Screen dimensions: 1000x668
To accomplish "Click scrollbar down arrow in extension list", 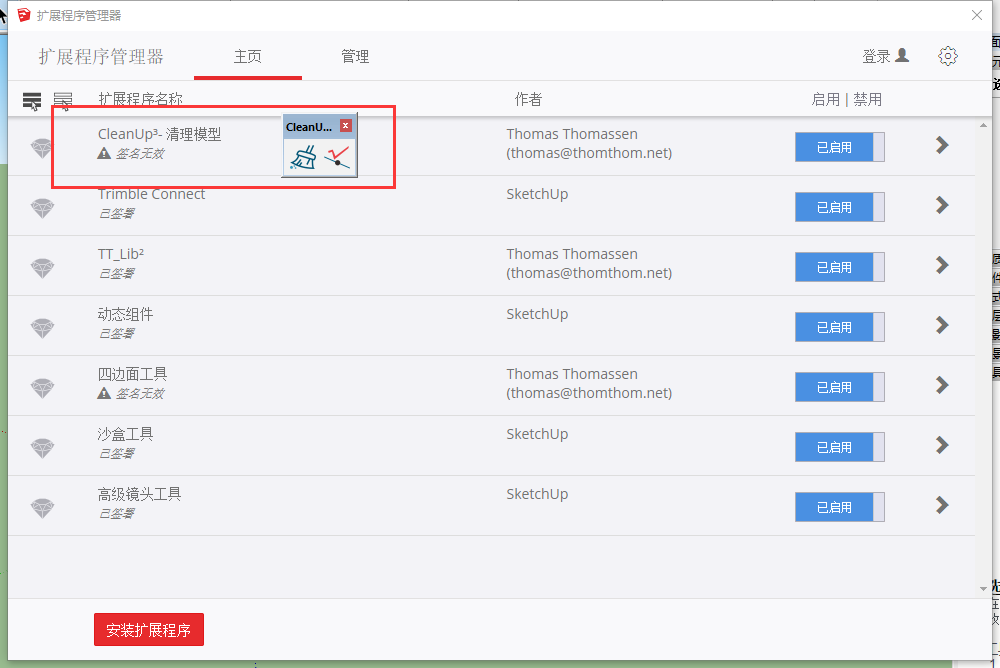I will pyautogui.click(x=983, y=589).
